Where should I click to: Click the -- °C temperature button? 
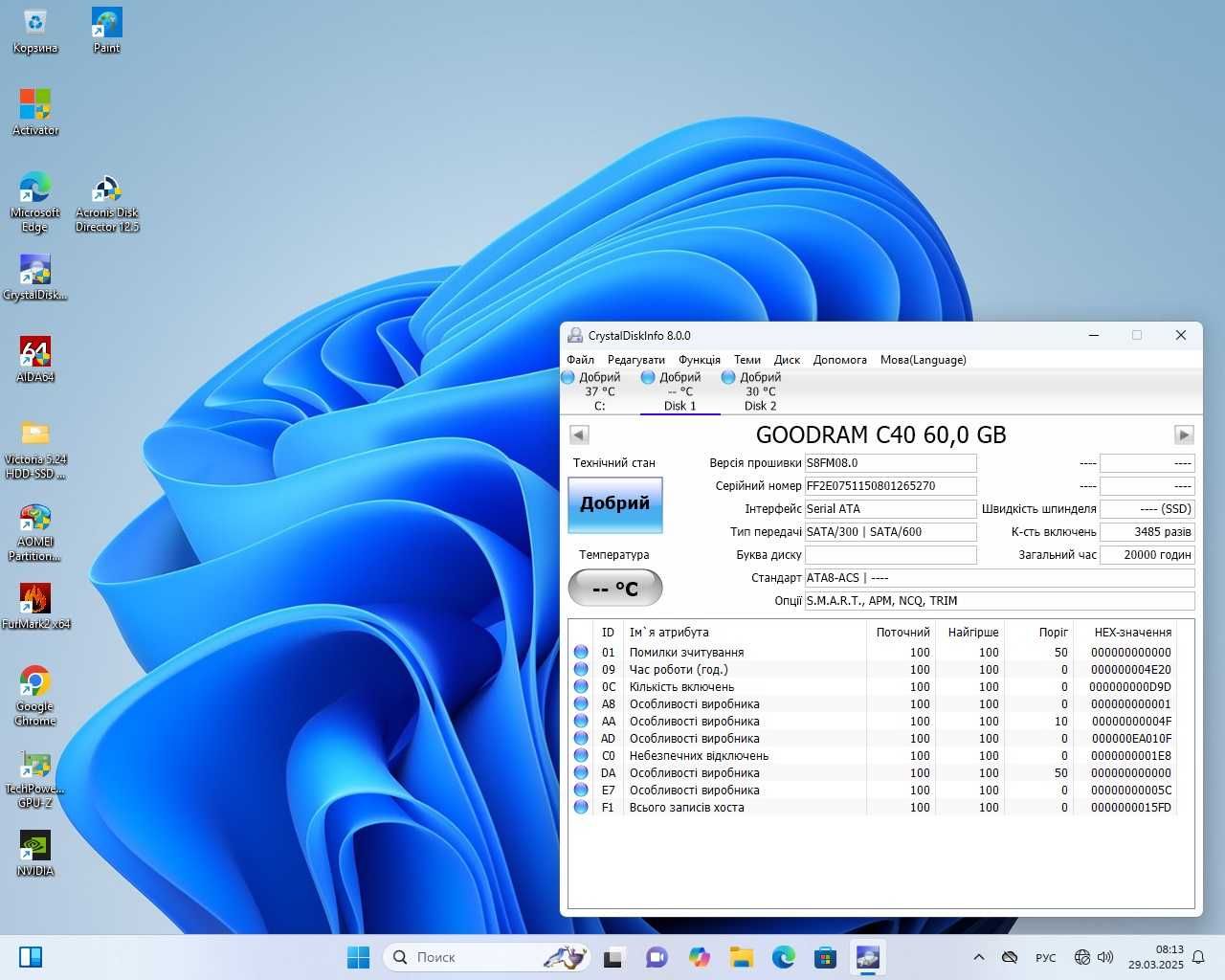[x=614, y=588]
